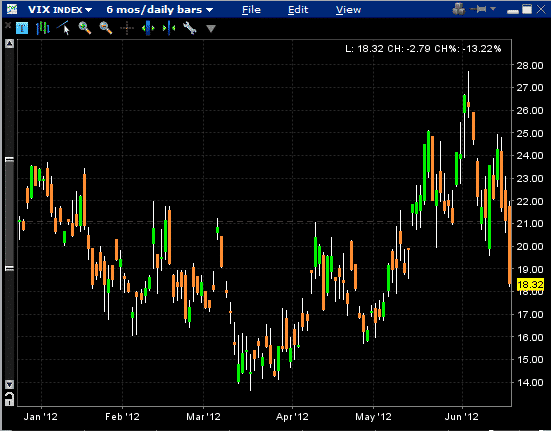The image size is (551, 431).
Task: Click the vertical range slider track
Action: (x=9, y=214)
